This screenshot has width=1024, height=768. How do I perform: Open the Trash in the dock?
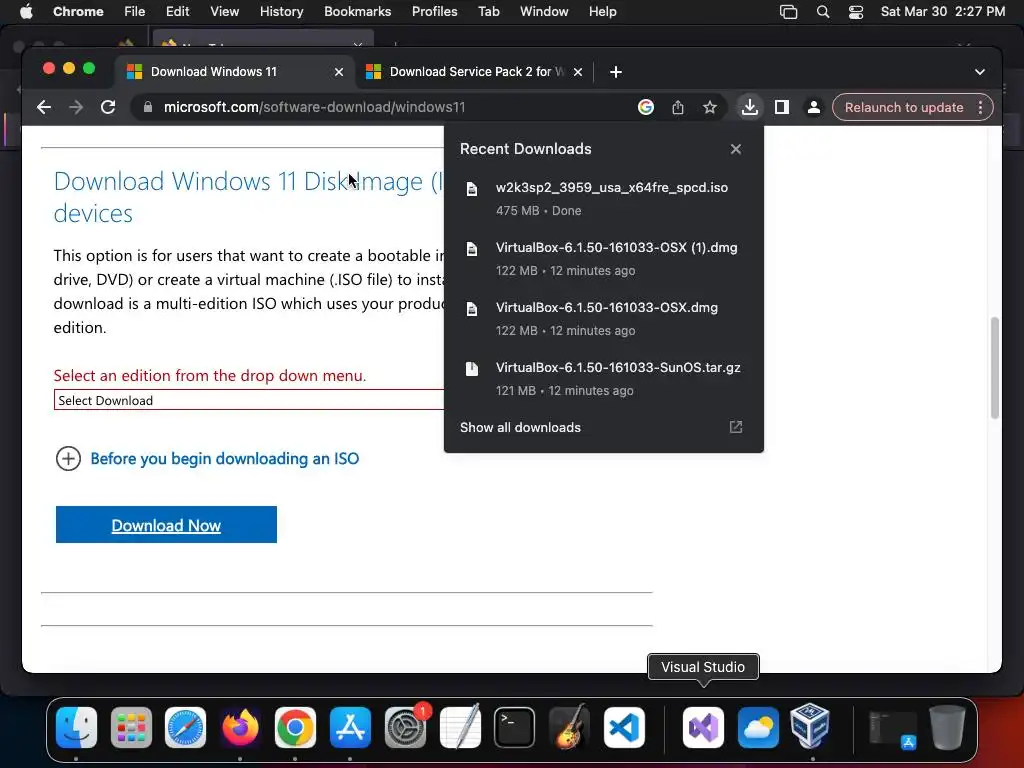pos(947,727)
